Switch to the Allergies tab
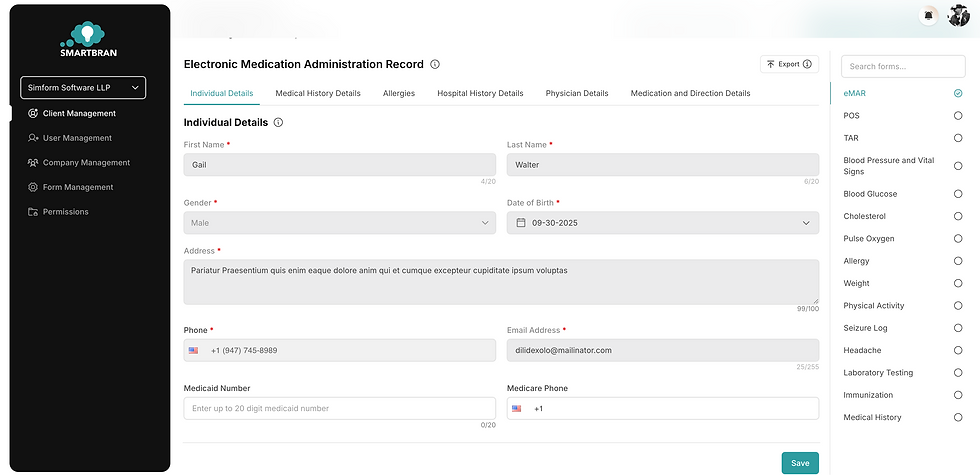The width and height of the screenshot is (980, 475). click(x=399, y=93)
